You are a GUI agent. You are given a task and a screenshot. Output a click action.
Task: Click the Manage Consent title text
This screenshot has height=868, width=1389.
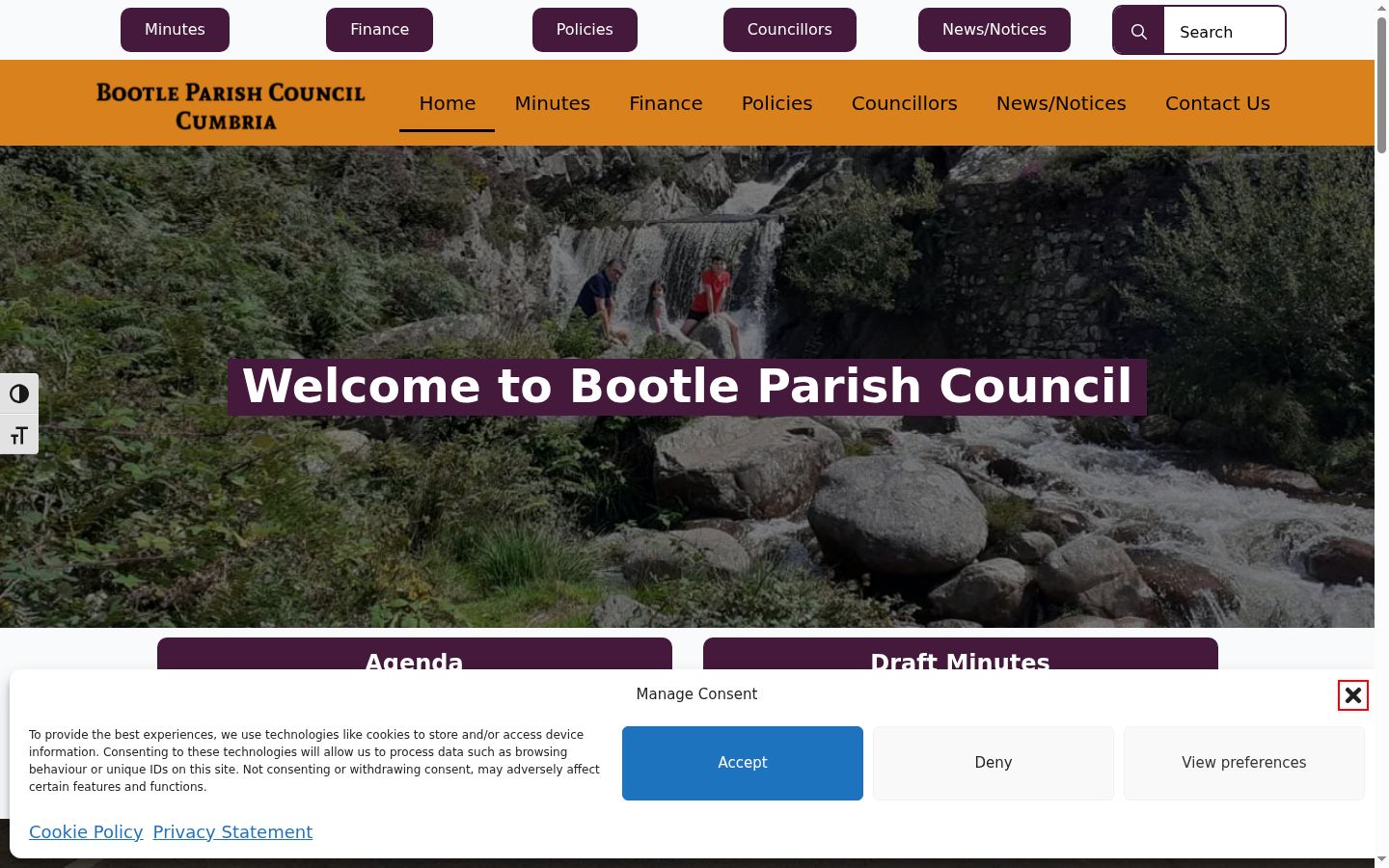696,694
